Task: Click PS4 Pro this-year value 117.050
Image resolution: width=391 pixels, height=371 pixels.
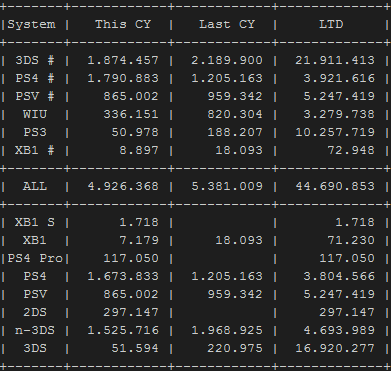Action: click(x=131, y=258)
